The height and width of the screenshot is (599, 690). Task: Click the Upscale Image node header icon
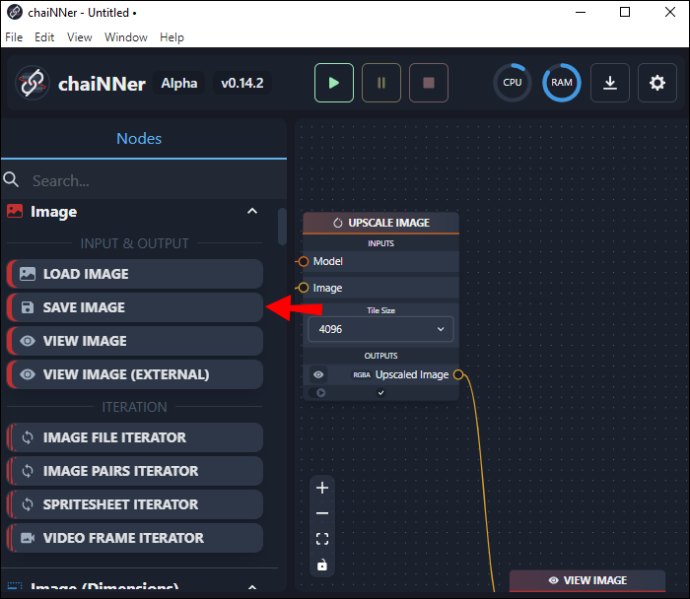click(338, 223)
